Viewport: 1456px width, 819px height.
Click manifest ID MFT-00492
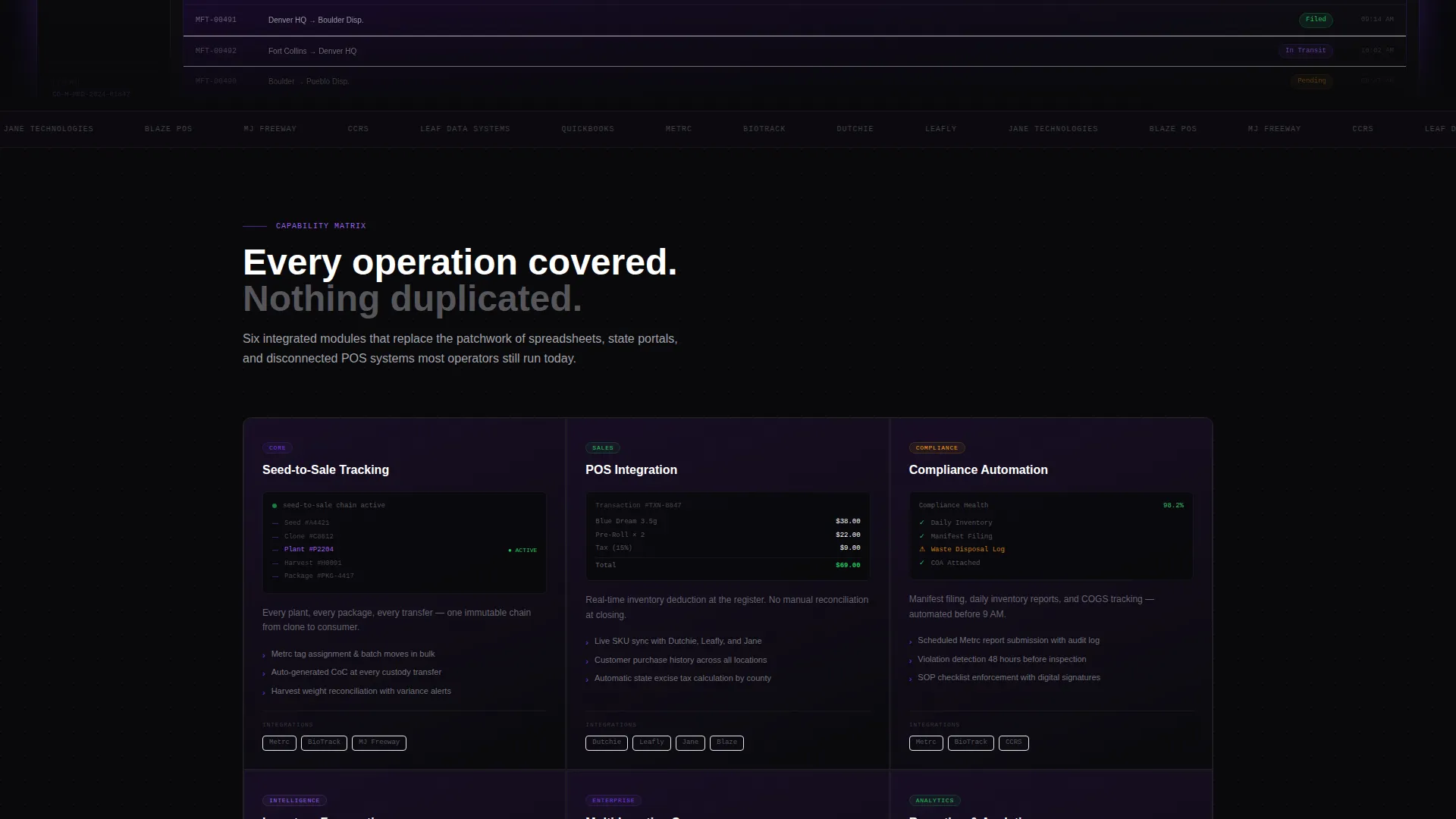(216, 51)
